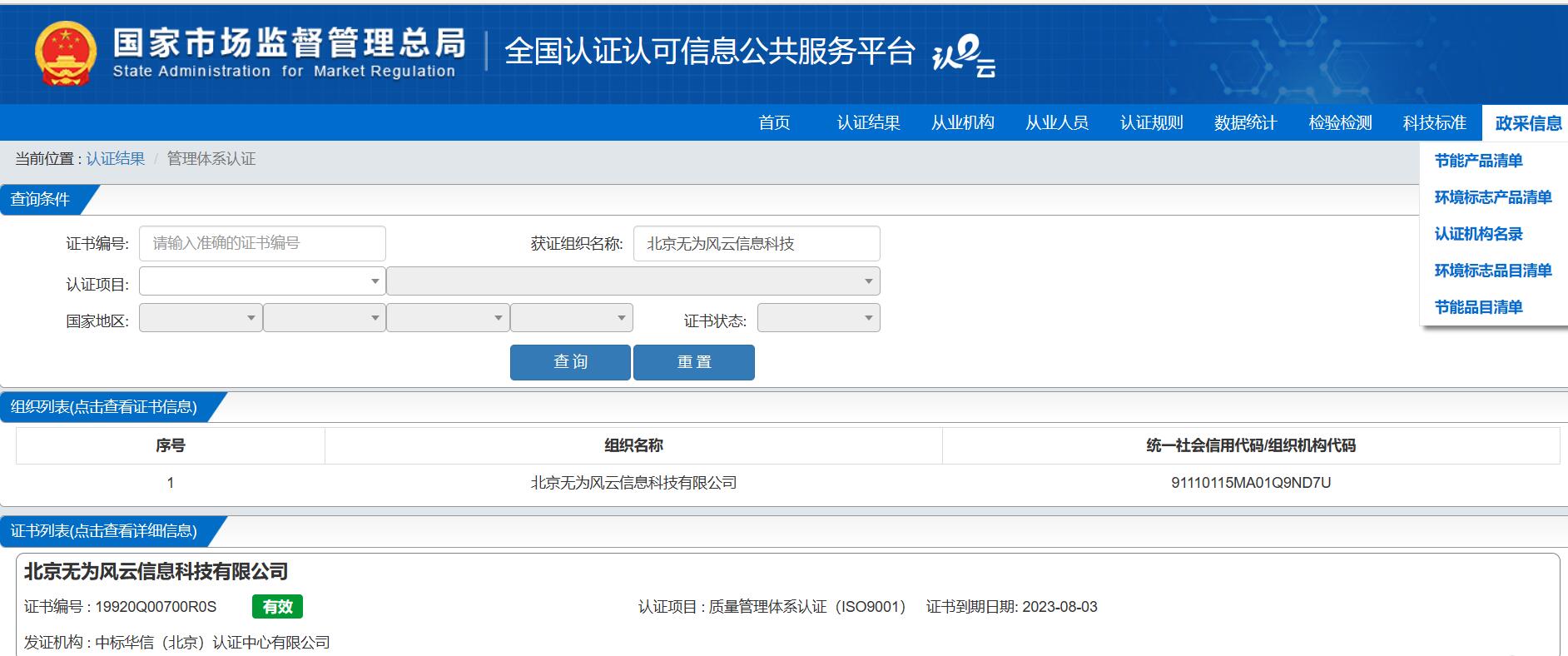Image resolution: width=1568 pixels, height=656 pixels.
Task: Open the 数据统计 menu
Action: 1245,122
